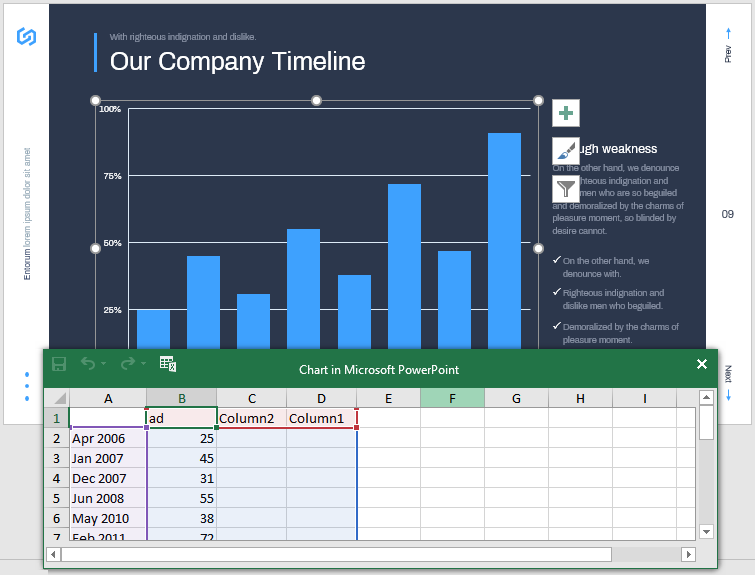Click the 75% axis label
This screenshot has width=755, height=575.
click(x=112, y=176)
